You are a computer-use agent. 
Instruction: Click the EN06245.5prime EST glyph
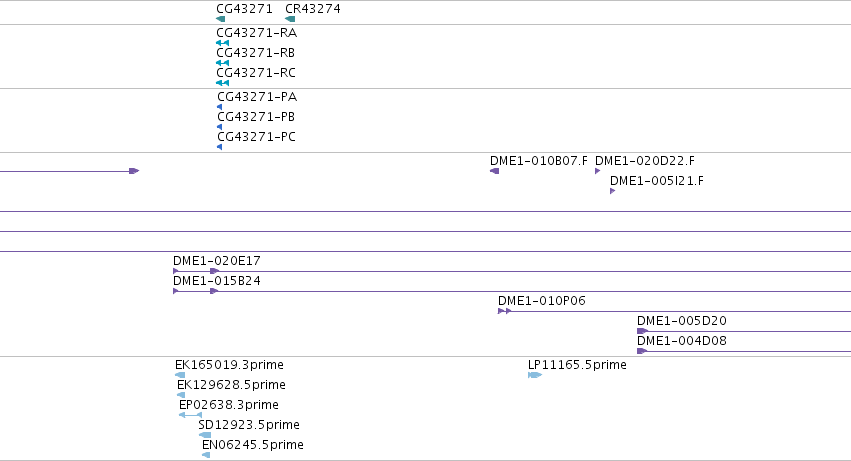pos(206,455)
